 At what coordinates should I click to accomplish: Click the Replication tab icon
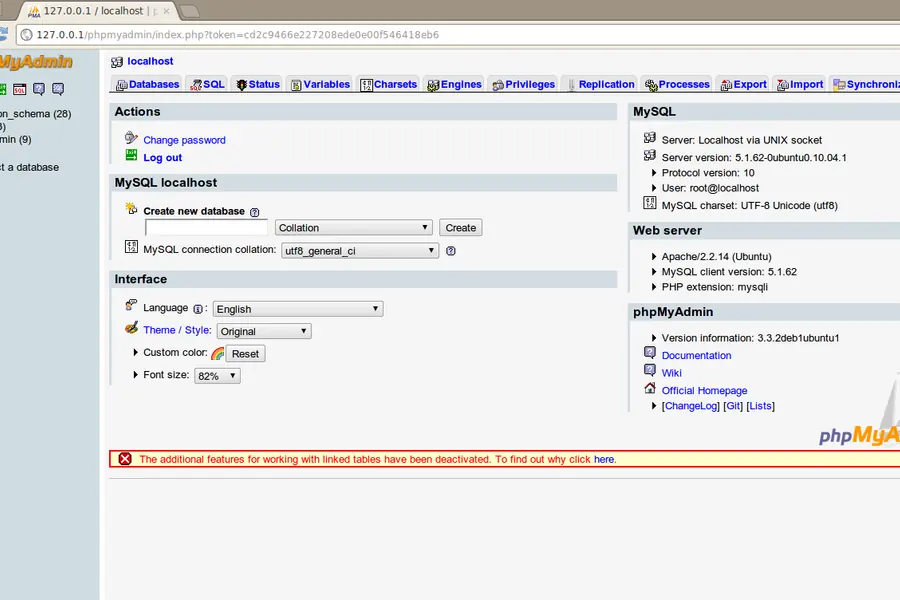[x=571, y=85]
